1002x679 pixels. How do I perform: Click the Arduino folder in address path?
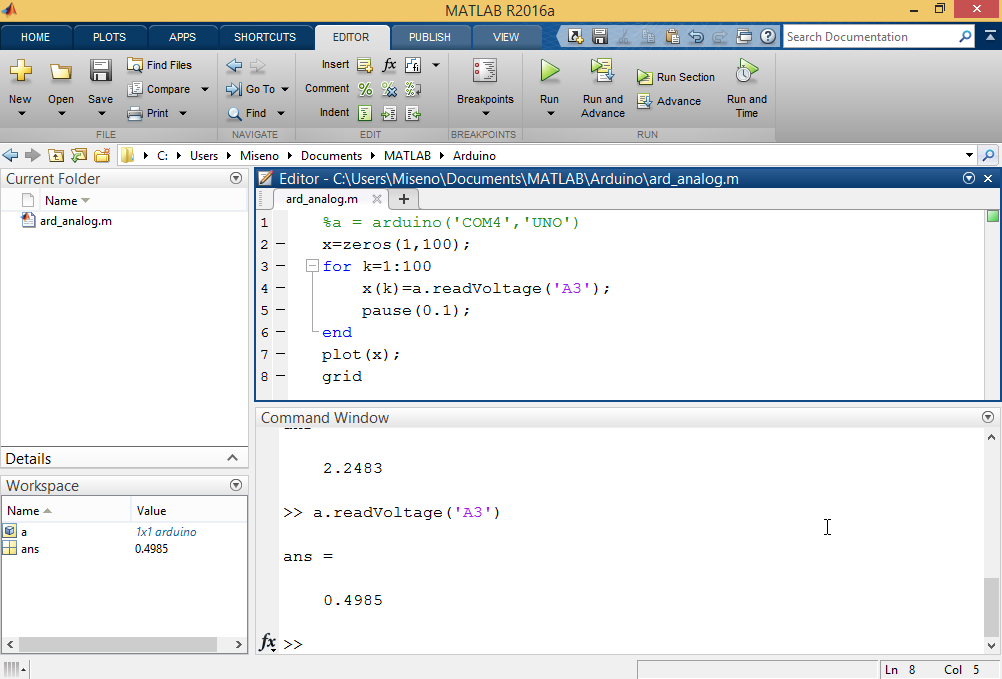click(x=474, y=156)
